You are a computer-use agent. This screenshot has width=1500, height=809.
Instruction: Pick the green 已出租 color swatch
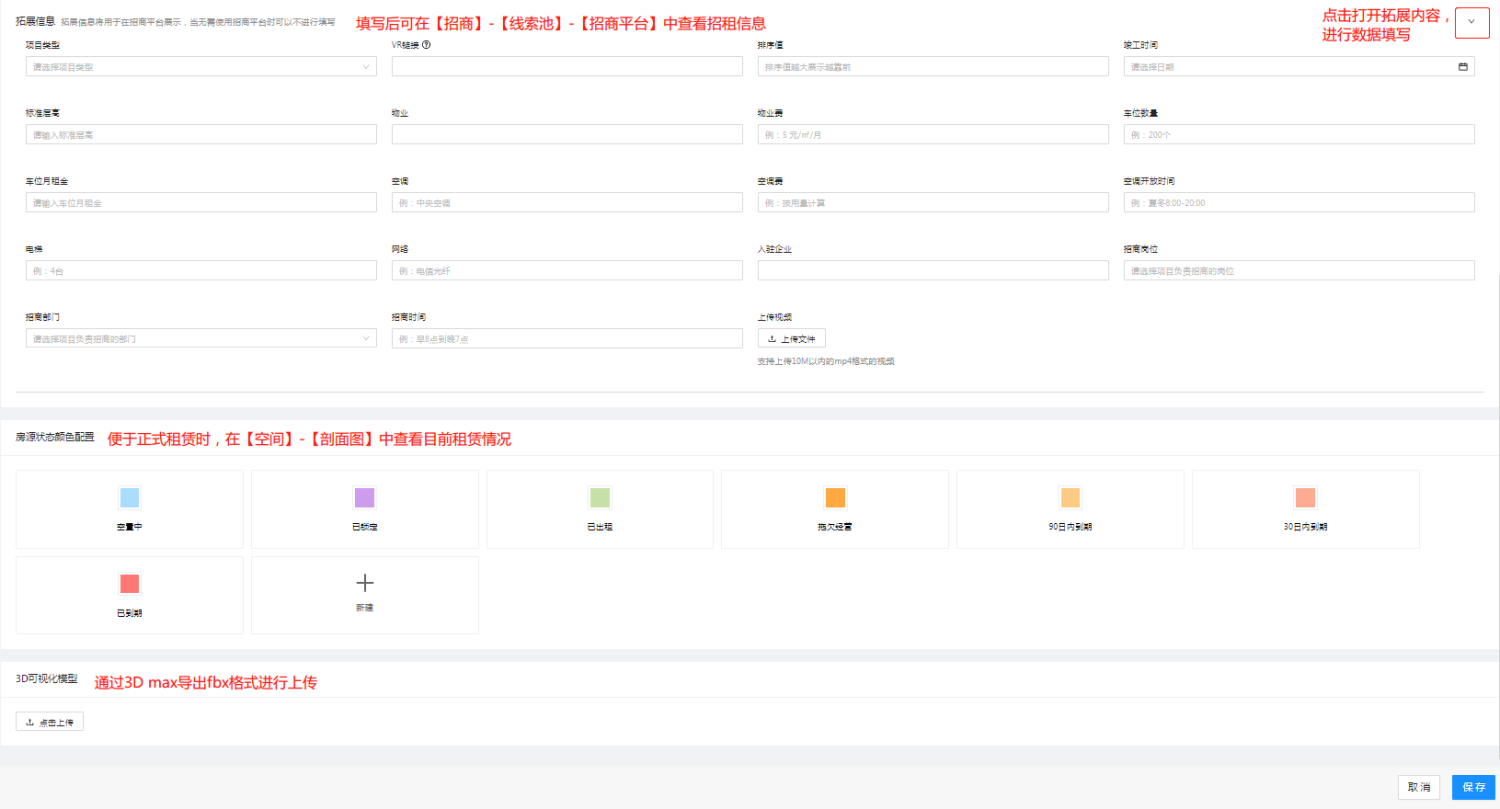click(600, 498)
